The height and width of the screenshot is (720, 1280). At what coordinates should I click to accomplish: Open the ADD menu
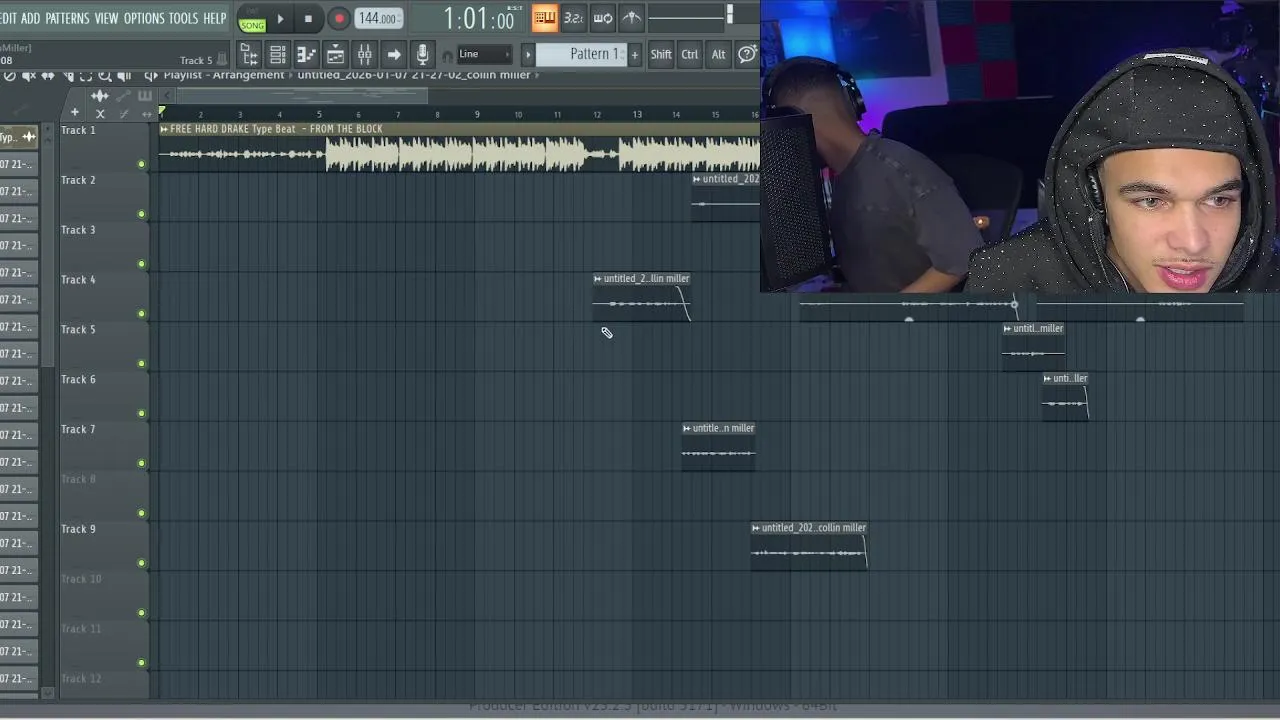click(31, 18)
